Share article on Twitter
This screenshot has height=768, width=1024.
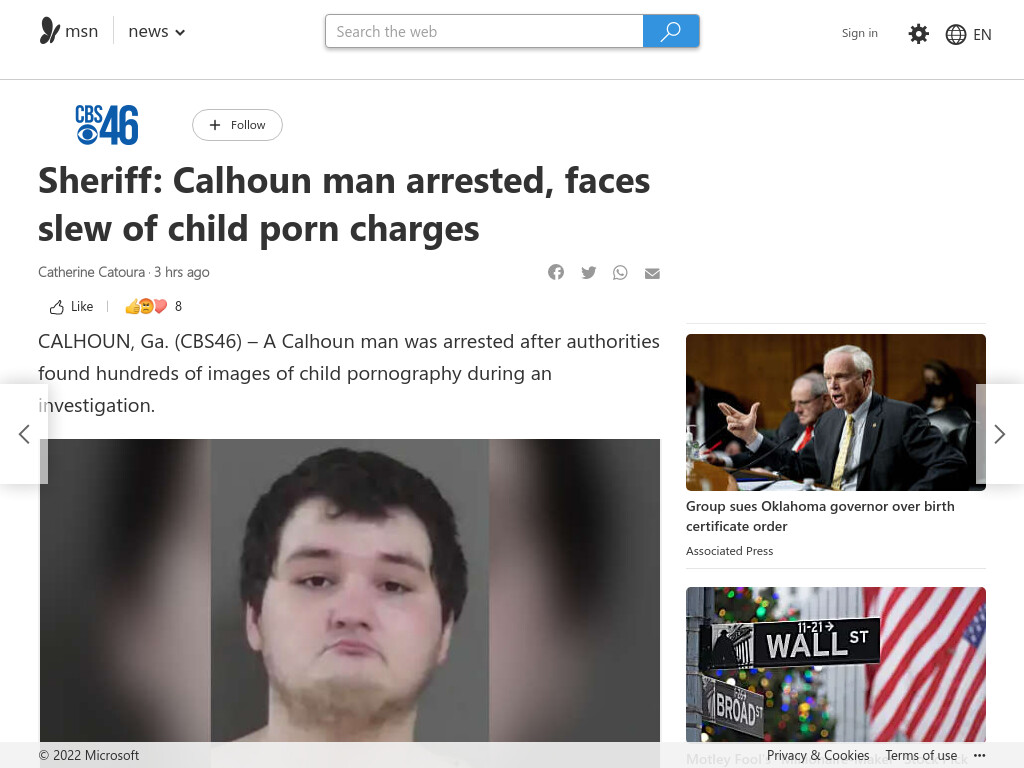tap(588, 272)
